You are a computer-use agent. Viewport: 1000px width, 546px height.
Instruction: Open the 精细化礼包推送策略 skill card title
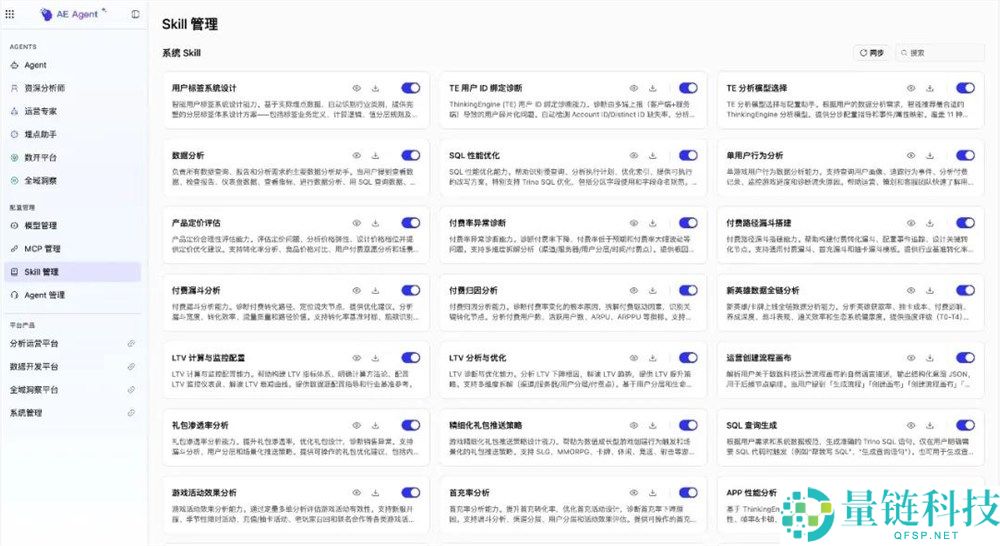pos(486,425)
